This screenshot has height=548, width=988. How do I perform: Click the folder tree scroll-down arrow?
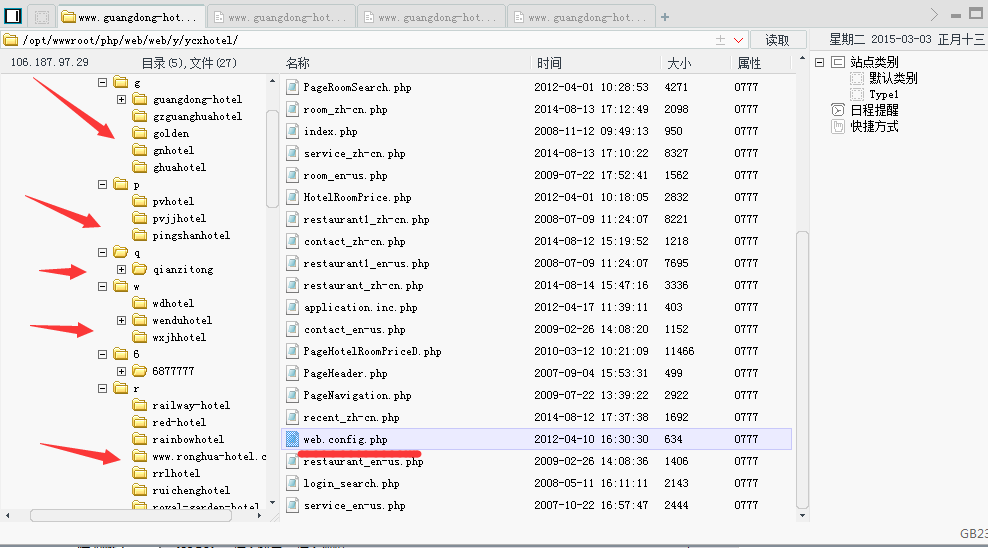point(272,503)
